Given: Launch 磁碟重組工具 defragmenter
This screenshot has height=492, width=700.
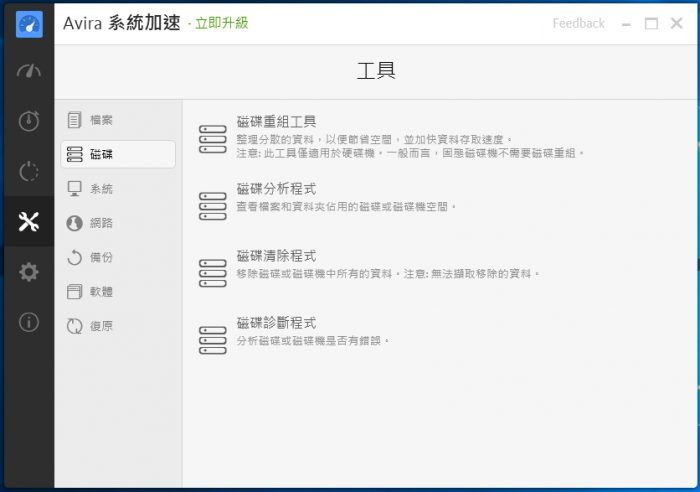Looking at the screenshot, I should (276, 121).
